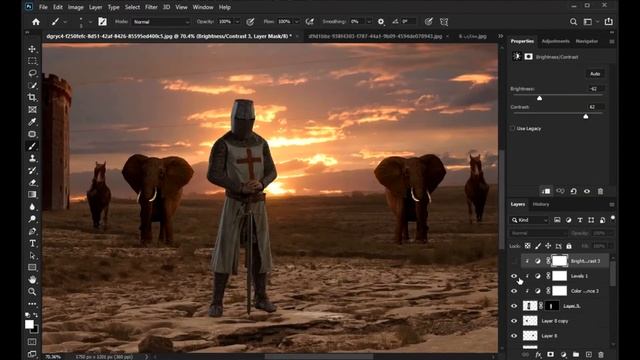
Task: Click the foreground color swatch
Action: [29, 324]
